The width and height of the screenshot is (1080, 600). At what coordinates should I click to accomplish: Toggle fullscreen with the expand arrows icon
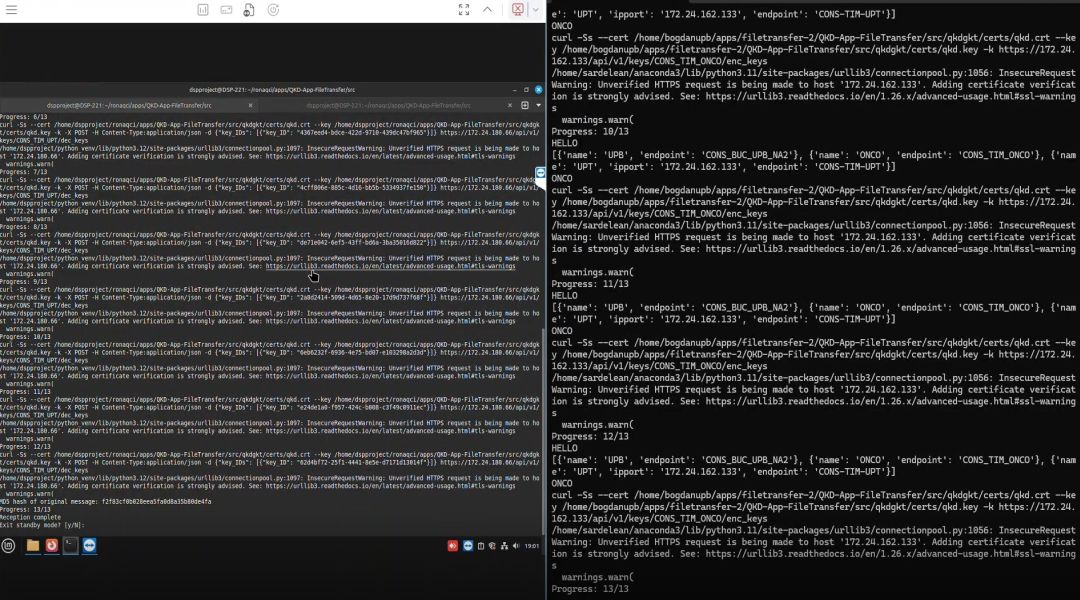[463, 9]
